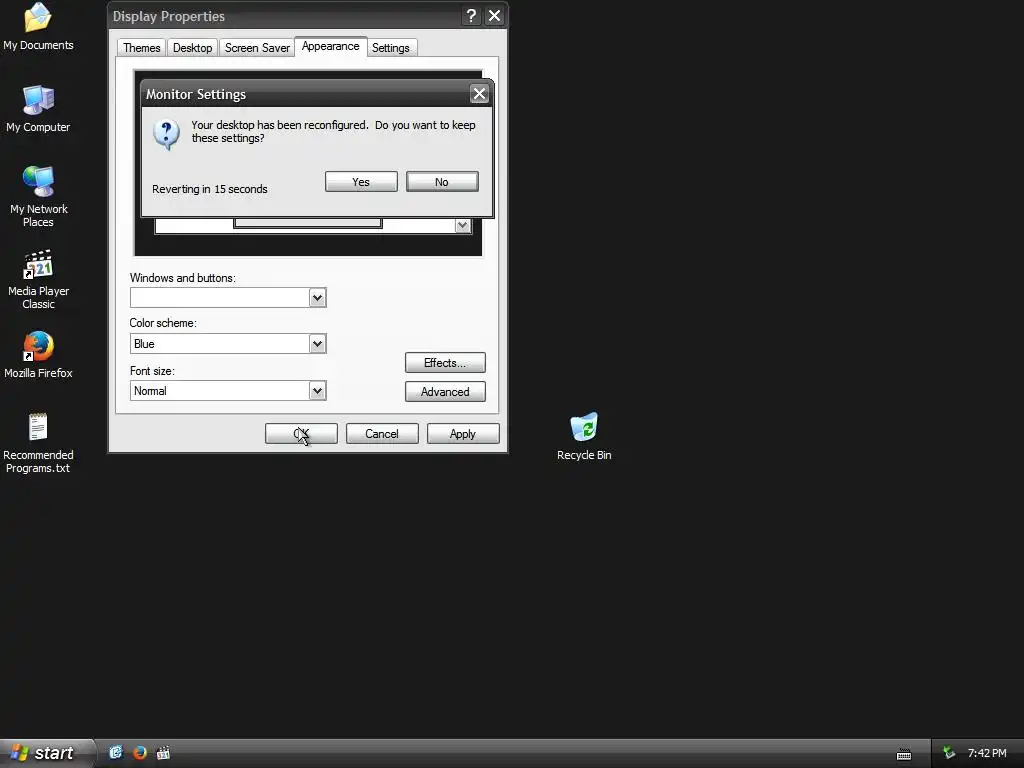
Task: Click Yes to keep display settings
Action: 361,182
